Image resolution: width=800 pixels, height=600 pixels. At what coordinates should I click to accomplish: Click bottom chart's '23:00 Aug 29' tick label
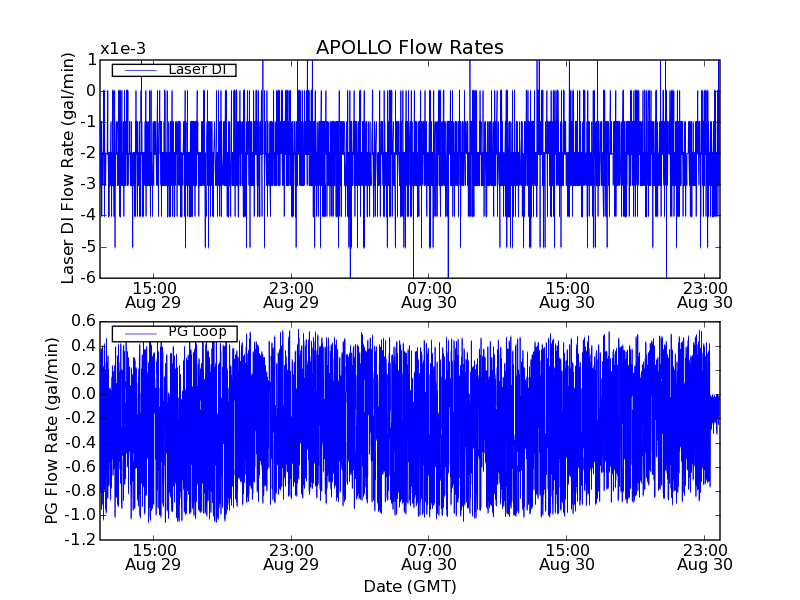pyautogui.click(x=291, y=558)
